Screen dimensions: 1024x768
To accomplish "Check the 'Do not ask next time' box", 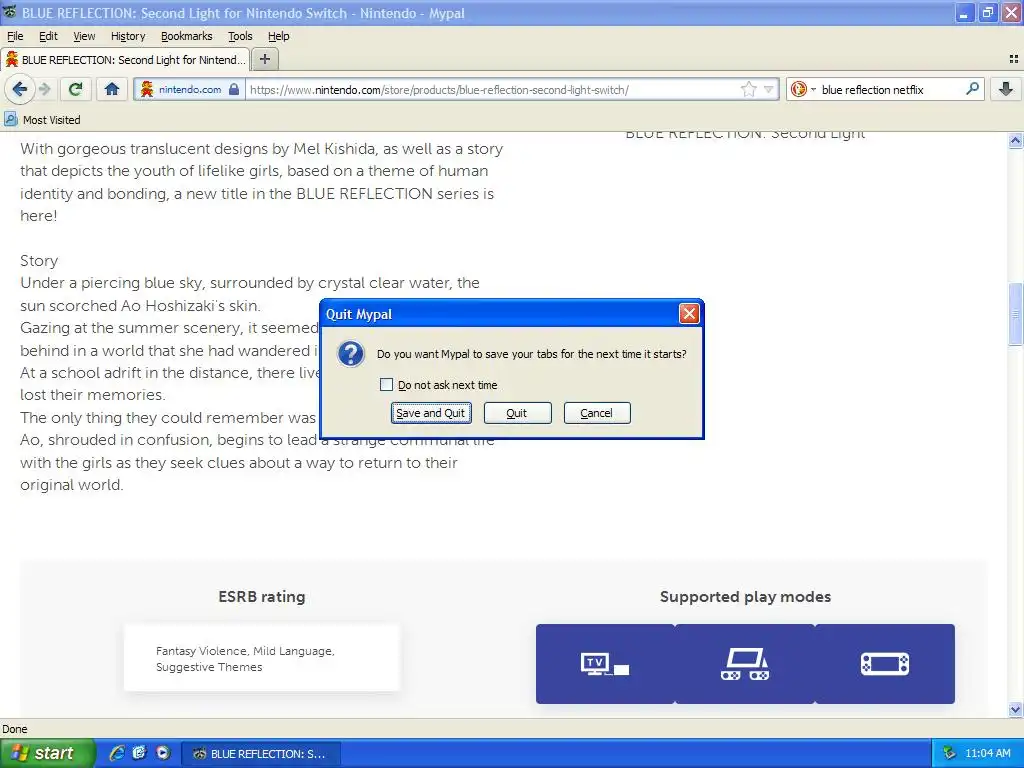I will coord(387,385).
